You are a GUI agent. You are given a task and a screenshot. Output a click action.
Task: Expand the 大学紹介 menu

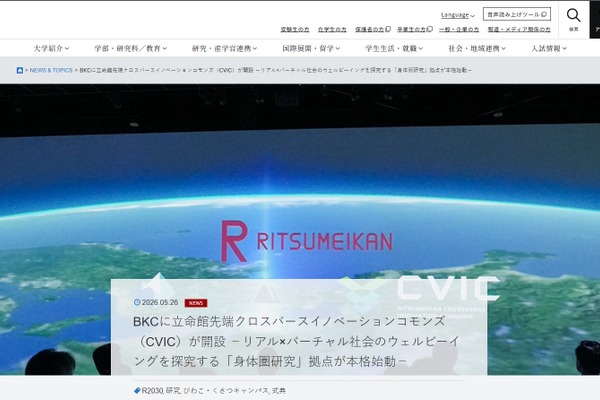click(x=51, y=48)
